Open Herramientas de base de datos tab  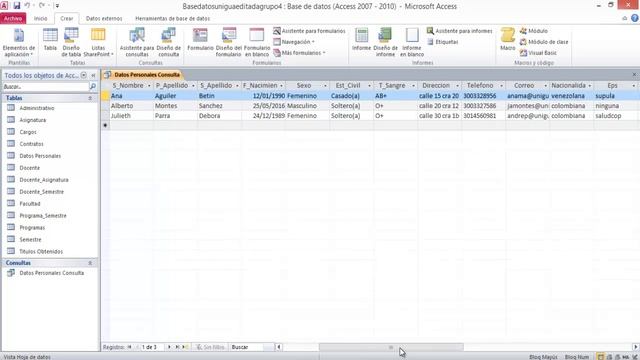[172, 18]
